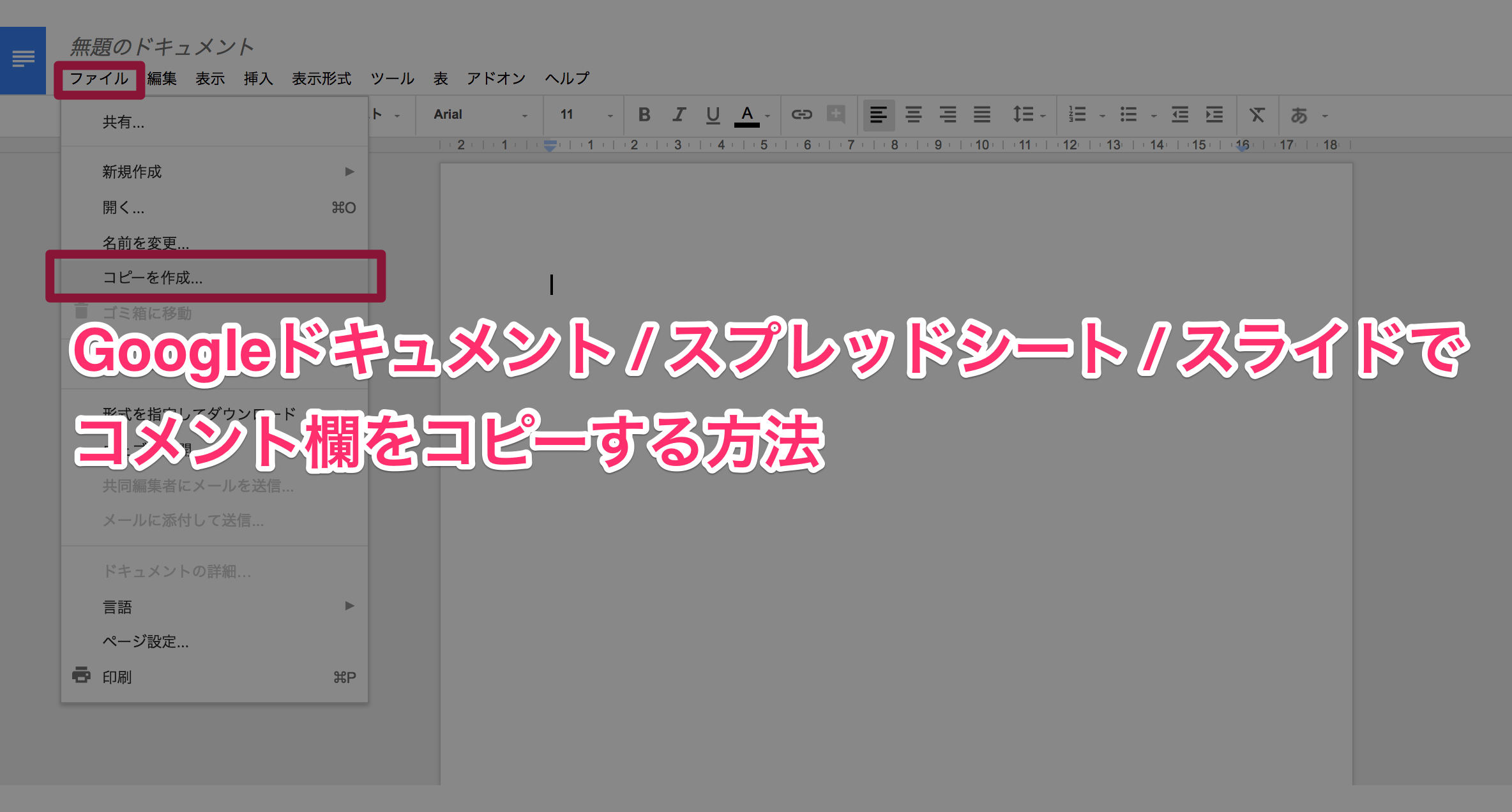Add a comment using toolbar icon
Image resolution: width=1512 pixels, height=812 pixels.
[836, 115]
